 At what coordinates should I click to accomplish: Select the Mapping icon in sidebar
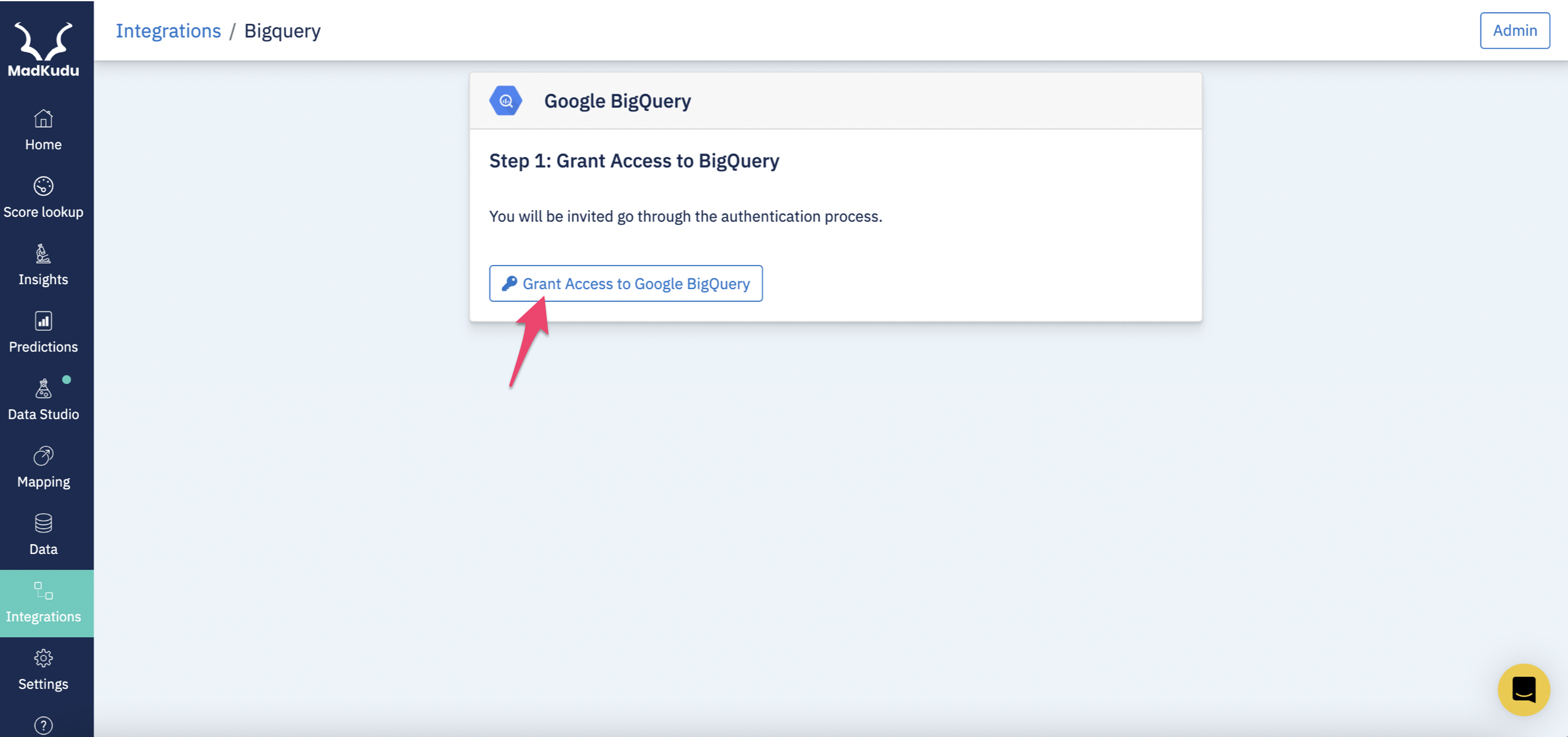pyautogui.click(x=43, y=455)
